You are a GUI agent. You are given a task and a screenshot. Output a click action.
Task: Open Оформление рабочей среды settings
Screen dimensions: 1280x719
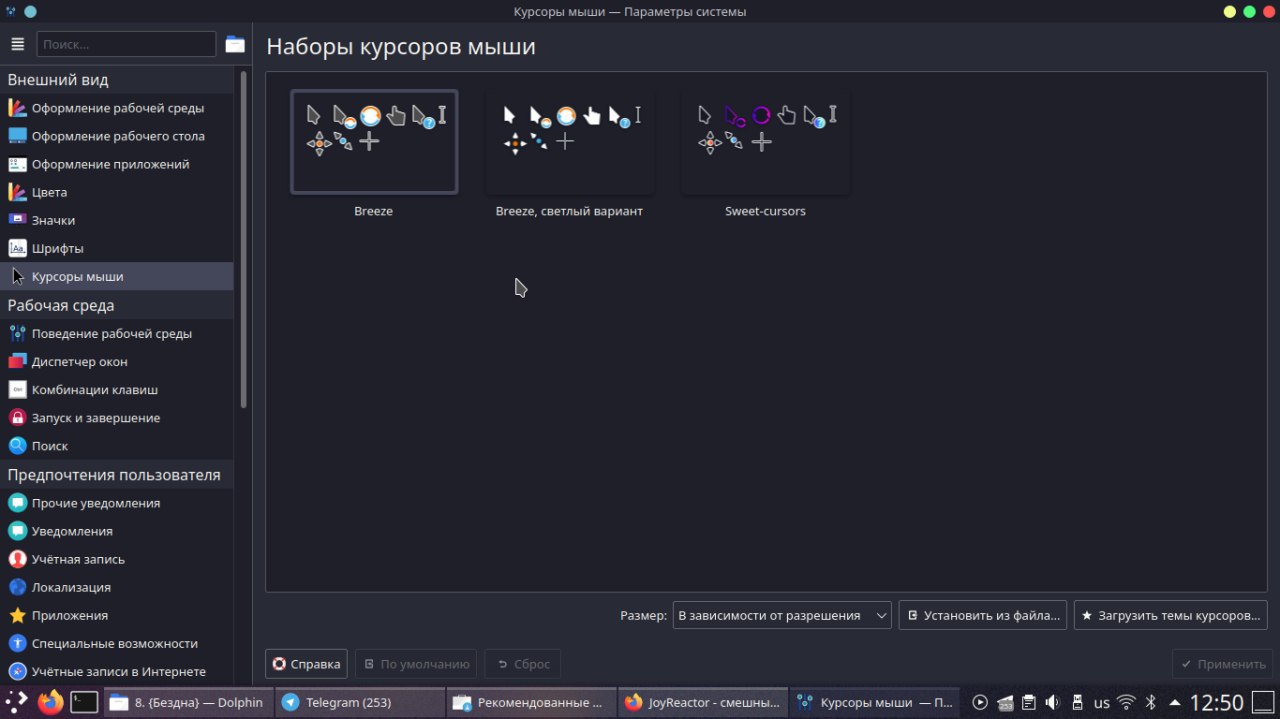click(x=117, y=108)
